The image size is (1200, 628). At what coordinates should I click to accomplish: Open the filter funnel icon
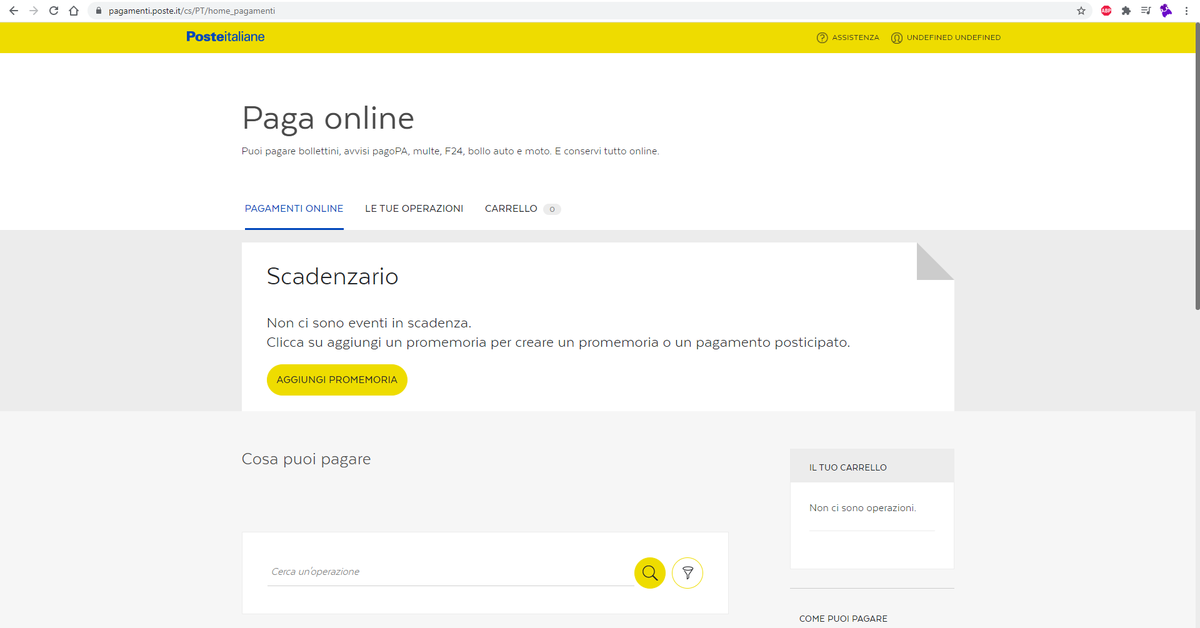[x=688, y=573]
